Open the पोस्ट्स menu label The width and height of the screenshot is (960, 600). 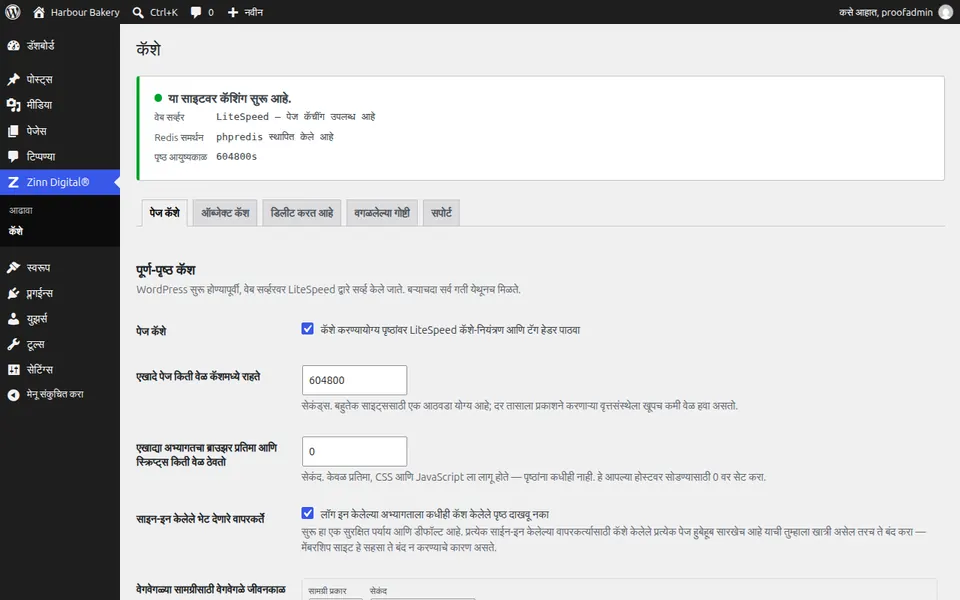click(x=40, y=80)
